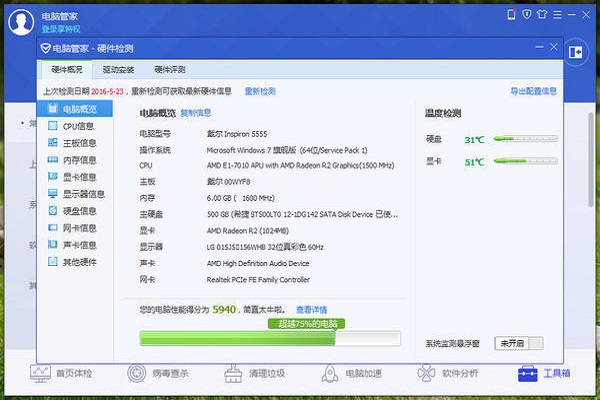600x400 pixels.
Task: Minimize the 硬件检测 dialog
Action: [x=540, y=47]
